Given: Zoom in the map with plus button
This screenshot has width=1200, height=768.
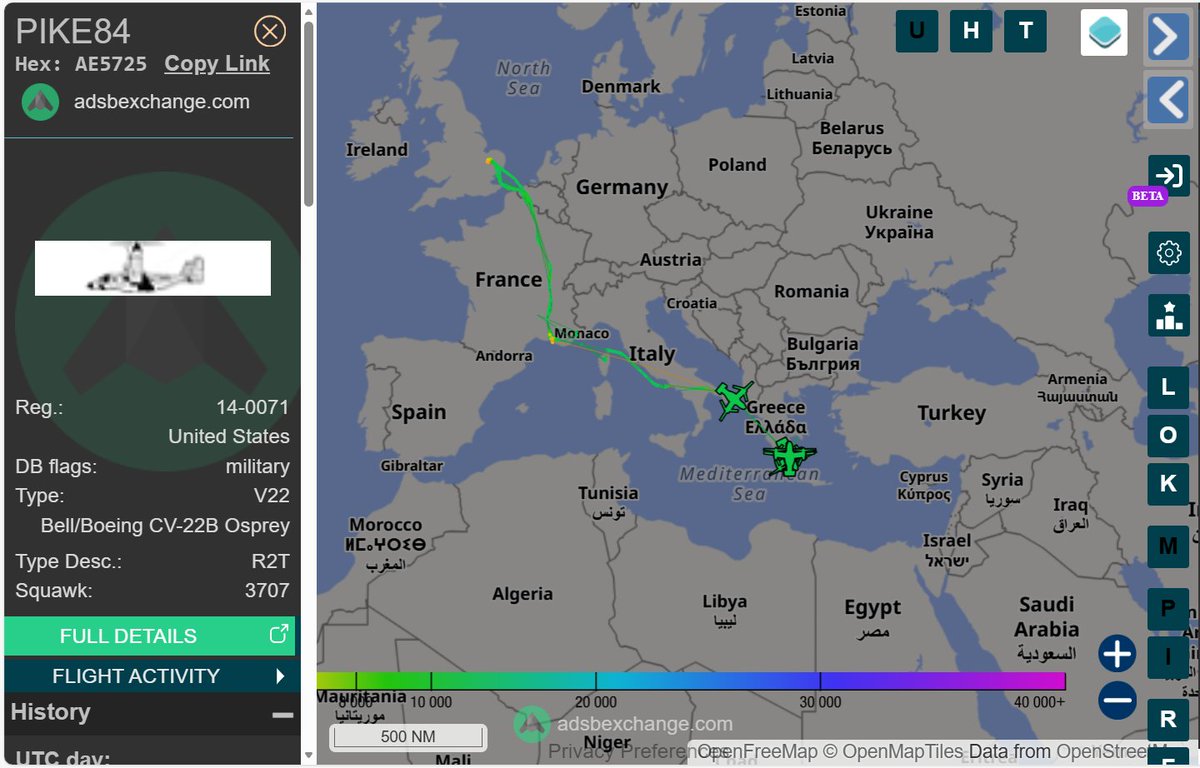Looking at the screenshot, I should coord(1117,654).
